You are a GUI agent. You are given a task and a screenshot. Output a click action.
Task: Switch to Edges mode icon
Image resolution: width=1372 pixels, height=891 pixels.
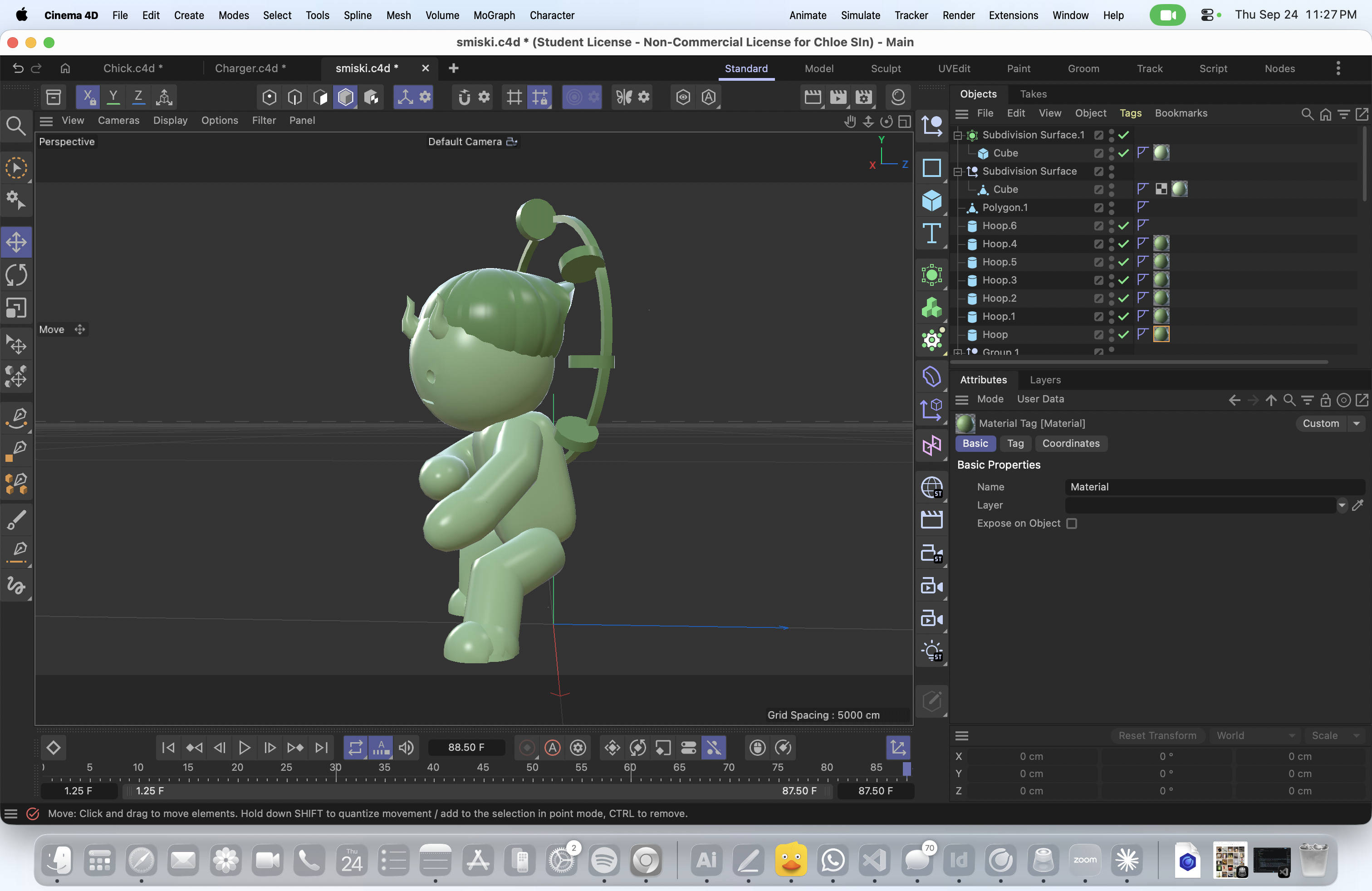point(294,97)
